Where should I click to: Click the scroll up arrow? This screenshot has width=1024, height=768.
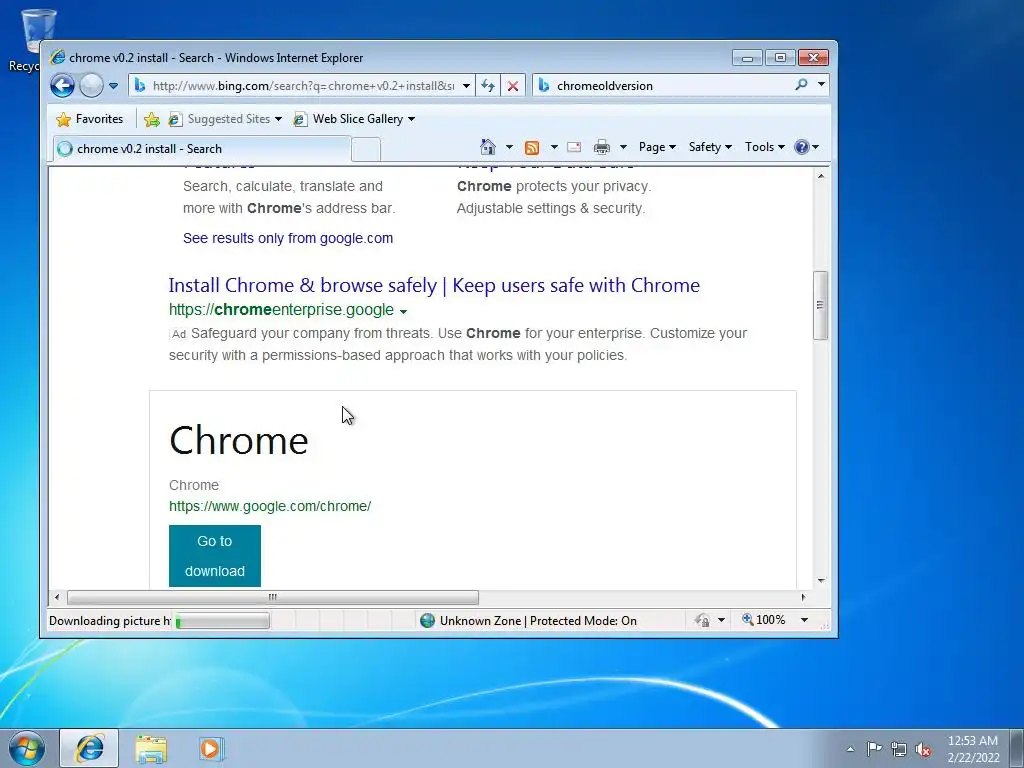tap(821, 176)
